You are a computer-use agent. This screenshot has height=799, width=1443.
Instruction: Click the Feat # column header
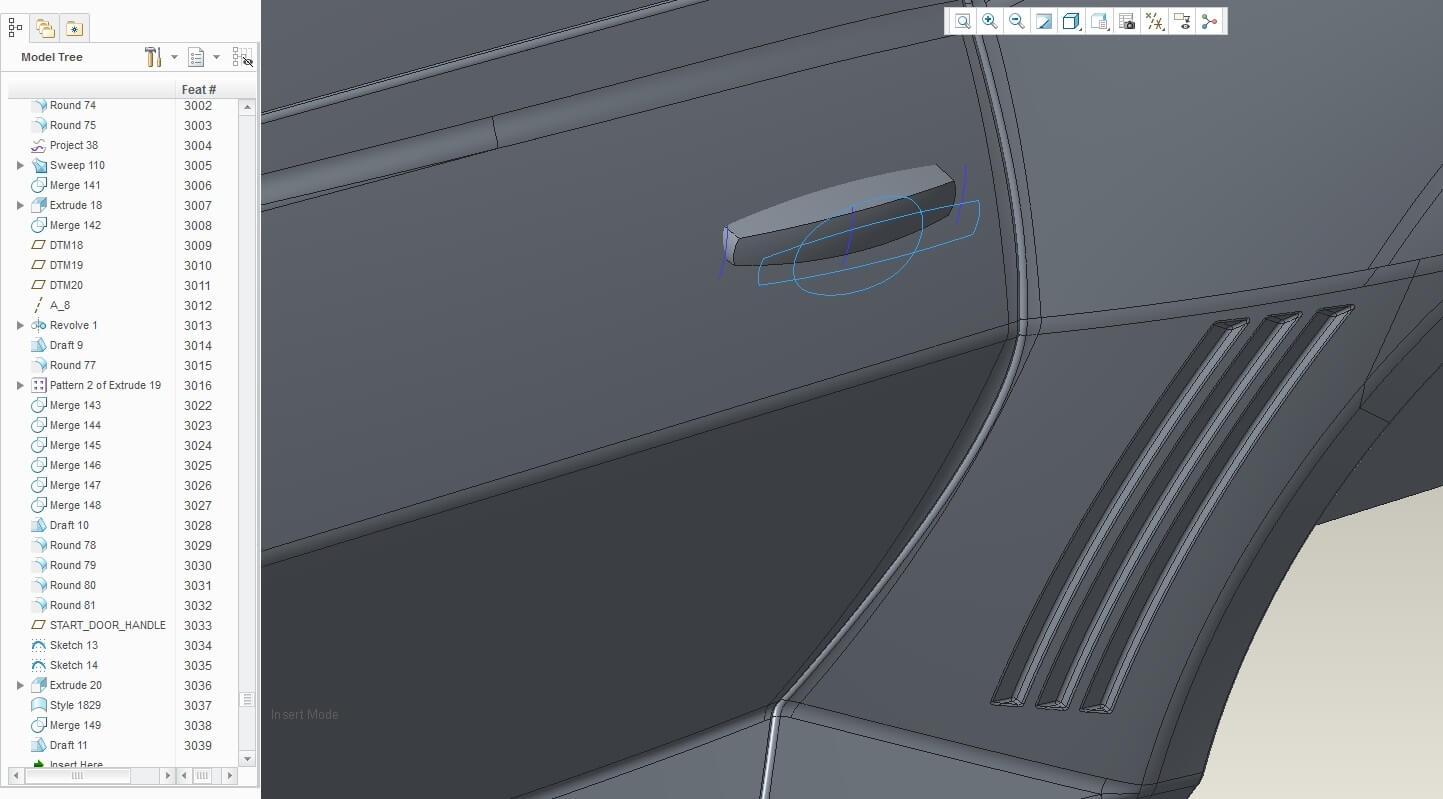199,89
